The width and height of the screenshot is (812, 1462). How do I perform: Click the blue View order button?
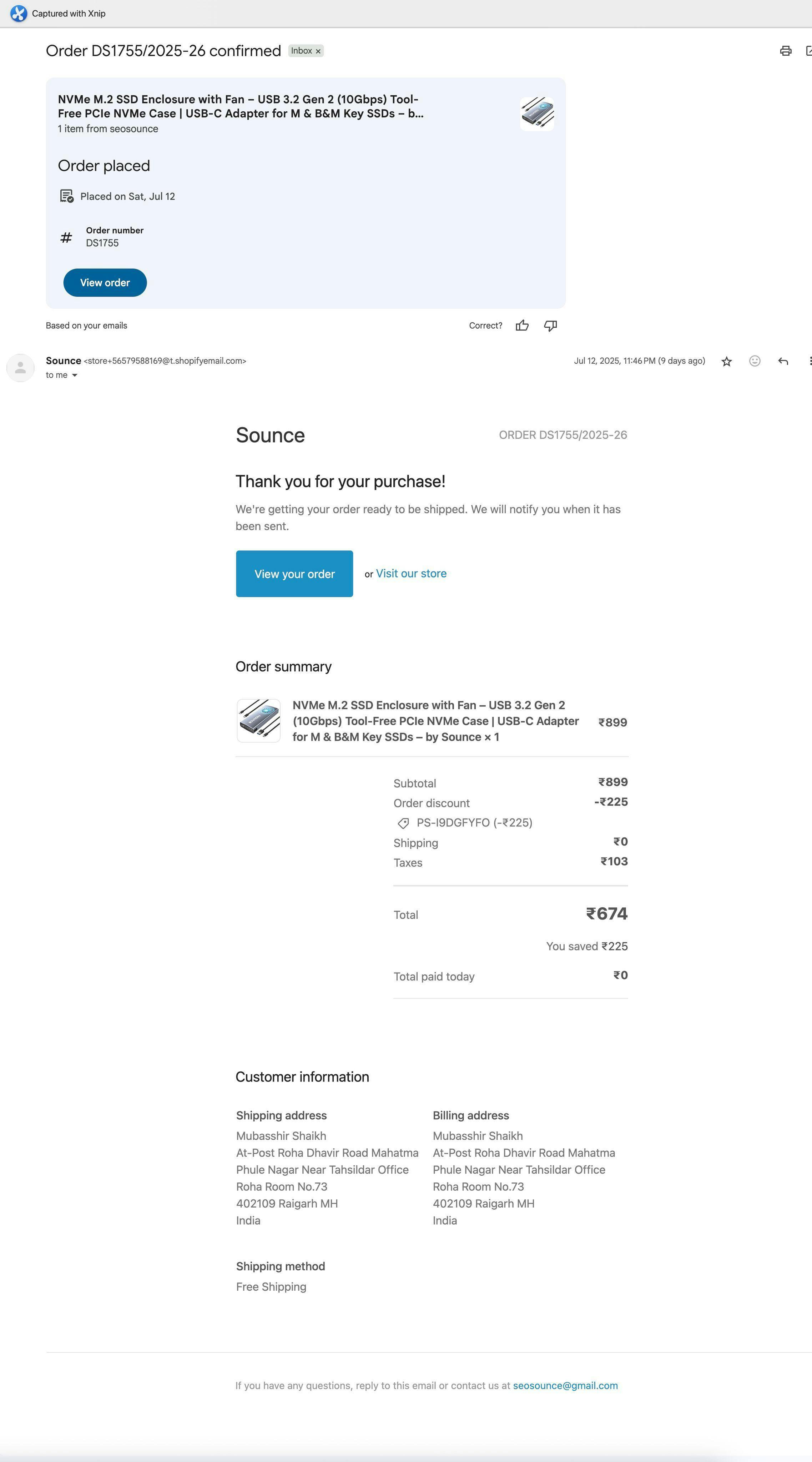(x=105, y=283)
